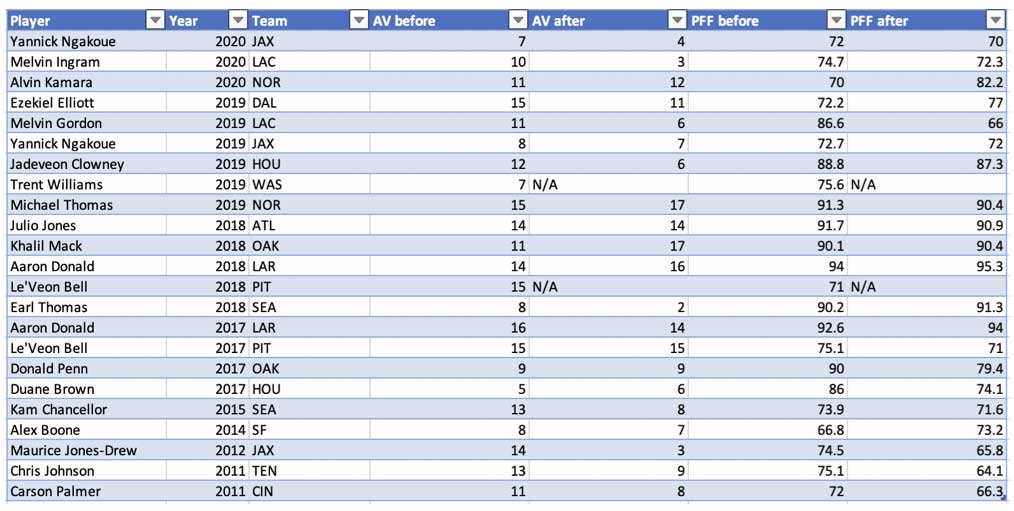The height and width of the screenshot is (511, 1014).
Task: Select the Kam Chancellor cell
Action: (86, 409)
